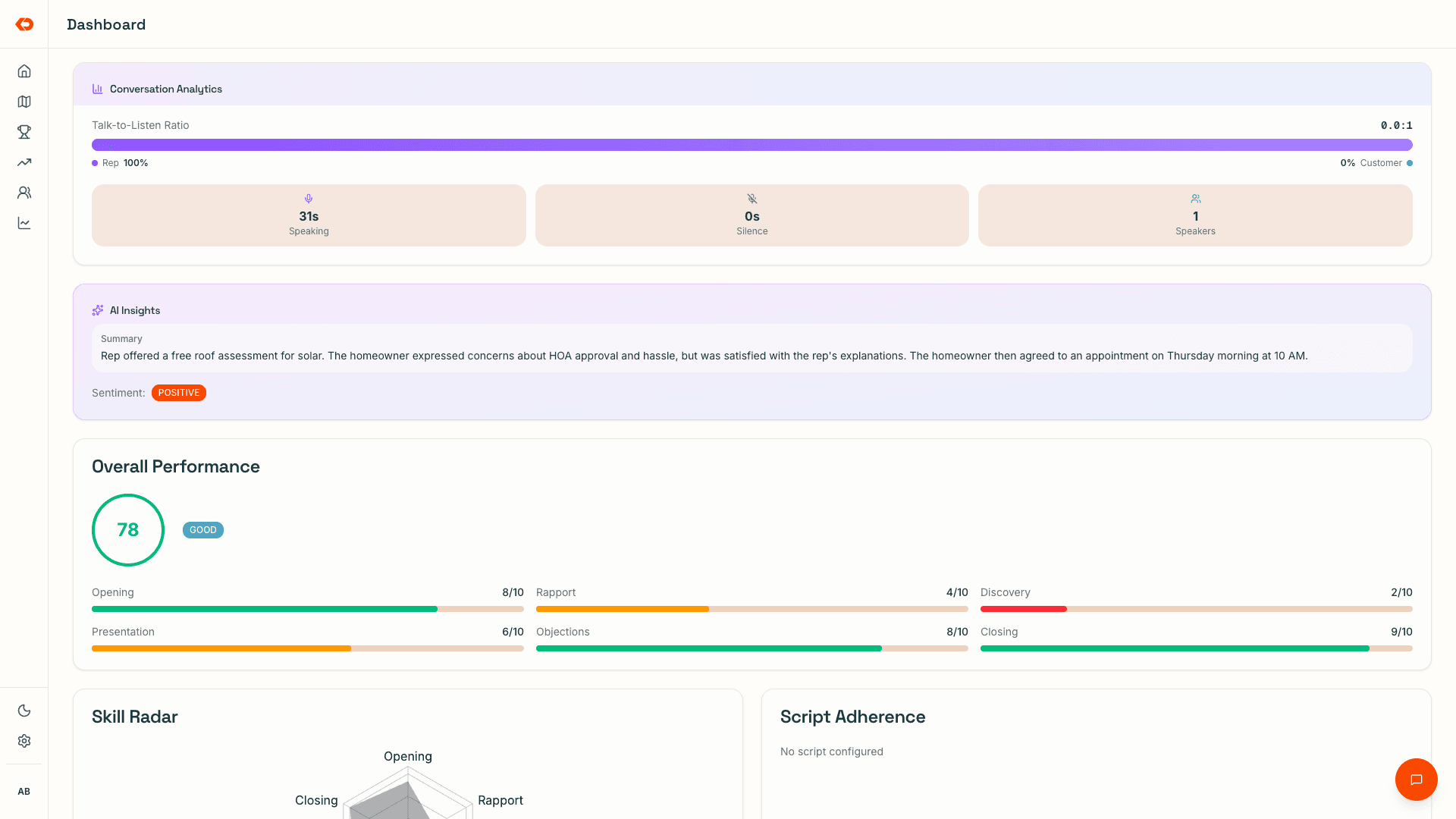Viewport: 1456px width, 819px height.
Task: Click the GOOD rating badge
Action: point(203,530)
